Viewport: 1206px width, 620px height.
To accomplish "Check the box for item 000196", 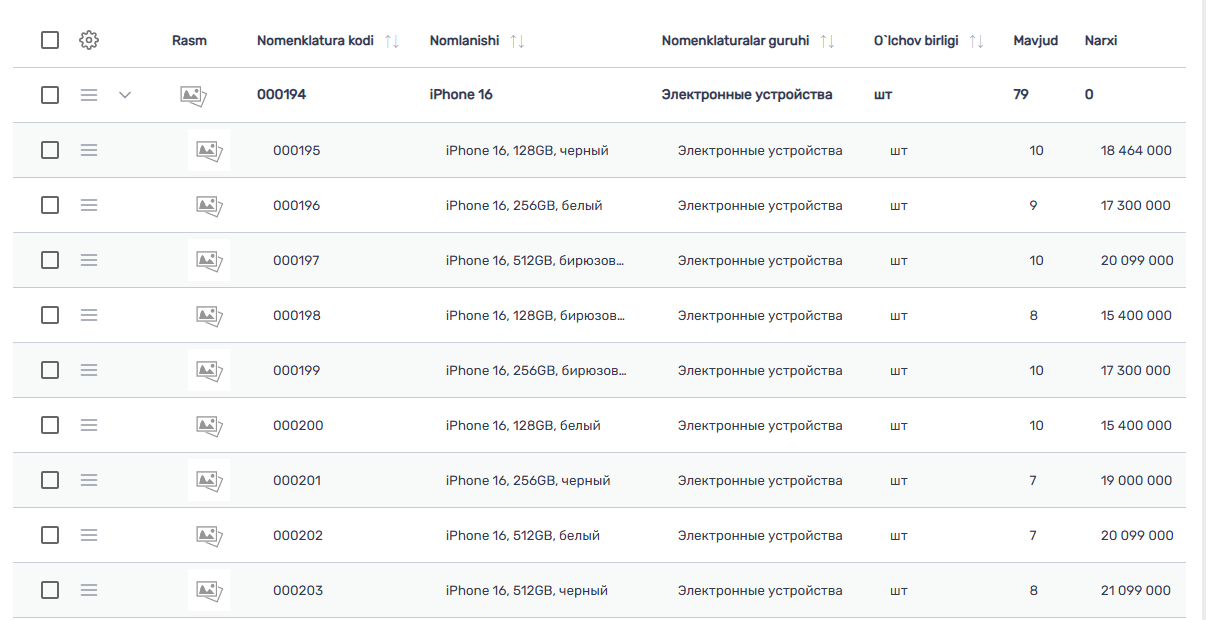I will pyautogui.click(x=50, y=205).
